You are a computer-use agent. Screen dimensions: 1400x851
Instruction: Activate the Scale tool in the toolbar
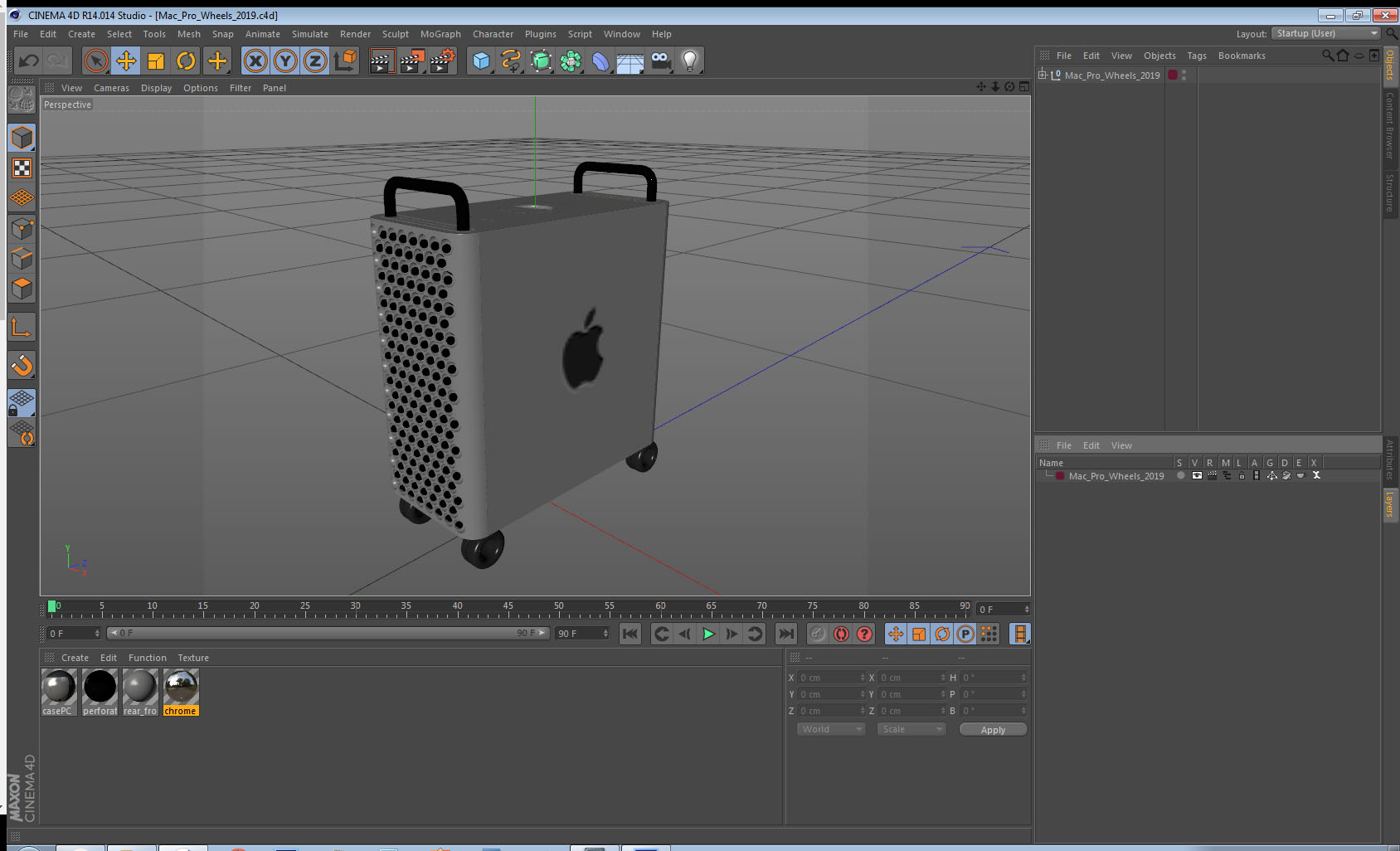pyautogui.click(x=156, y=61)
